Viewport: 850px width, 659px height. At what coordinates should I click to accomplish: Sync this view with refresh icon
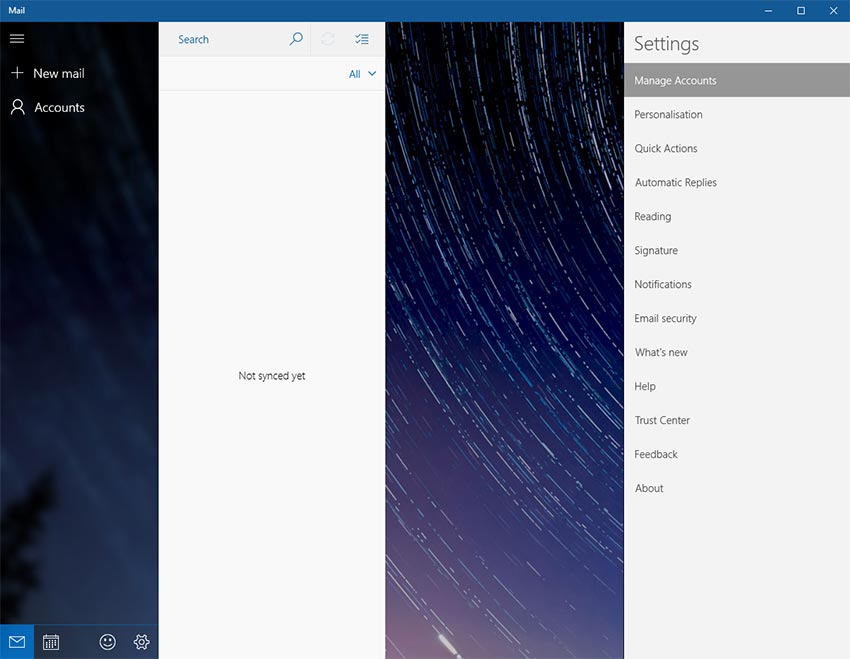tap(328, 39)
